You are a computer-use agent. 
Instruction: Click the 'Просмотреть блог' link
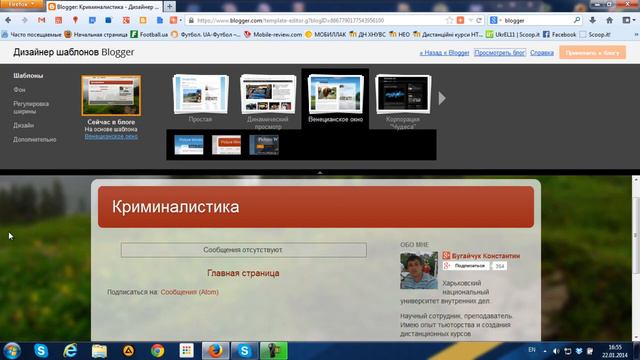[x=500, y=53]
